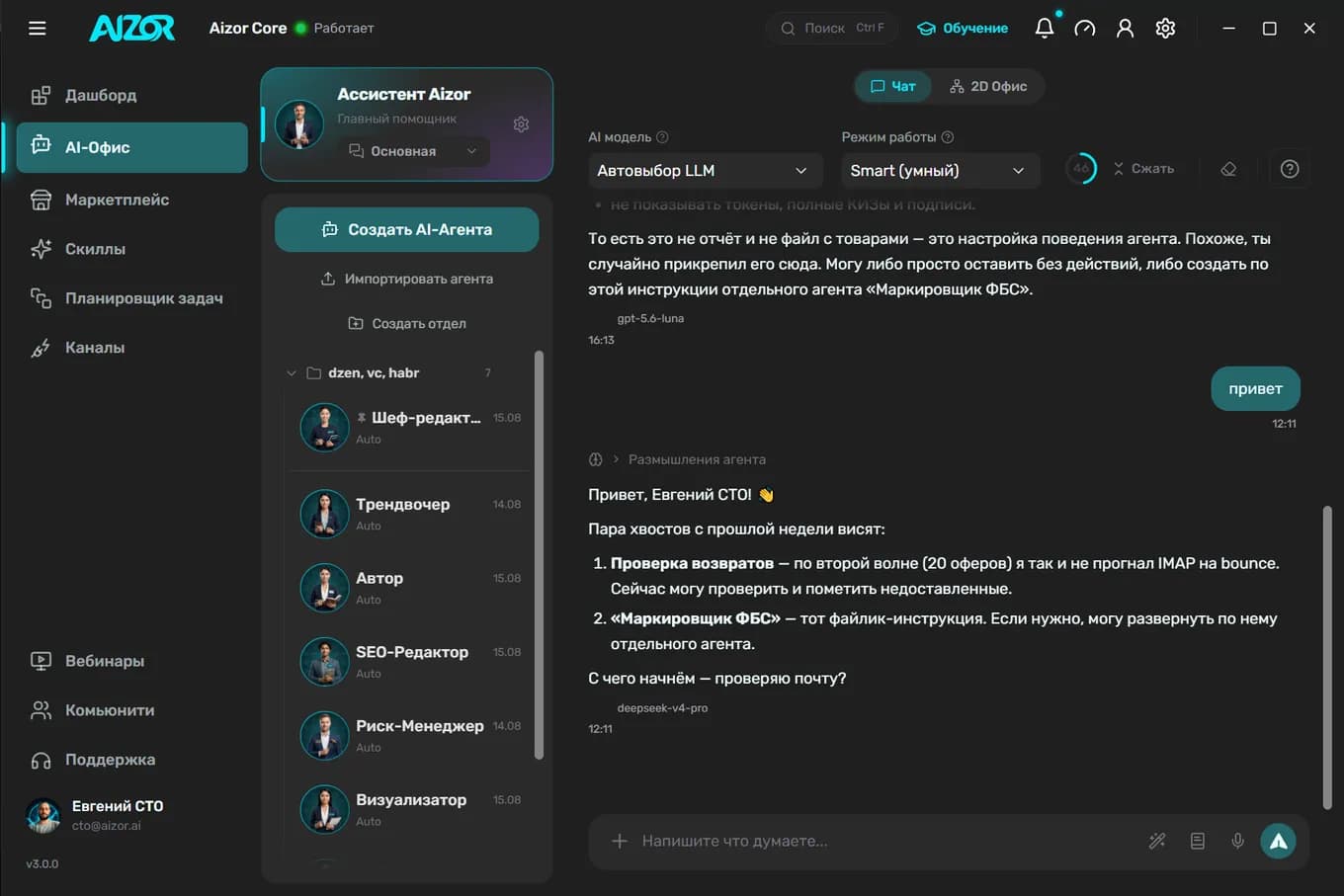1344x896 pixels.
Task: Click the Поиск search field
Action: pyautogui.click(x=831, y=28)
